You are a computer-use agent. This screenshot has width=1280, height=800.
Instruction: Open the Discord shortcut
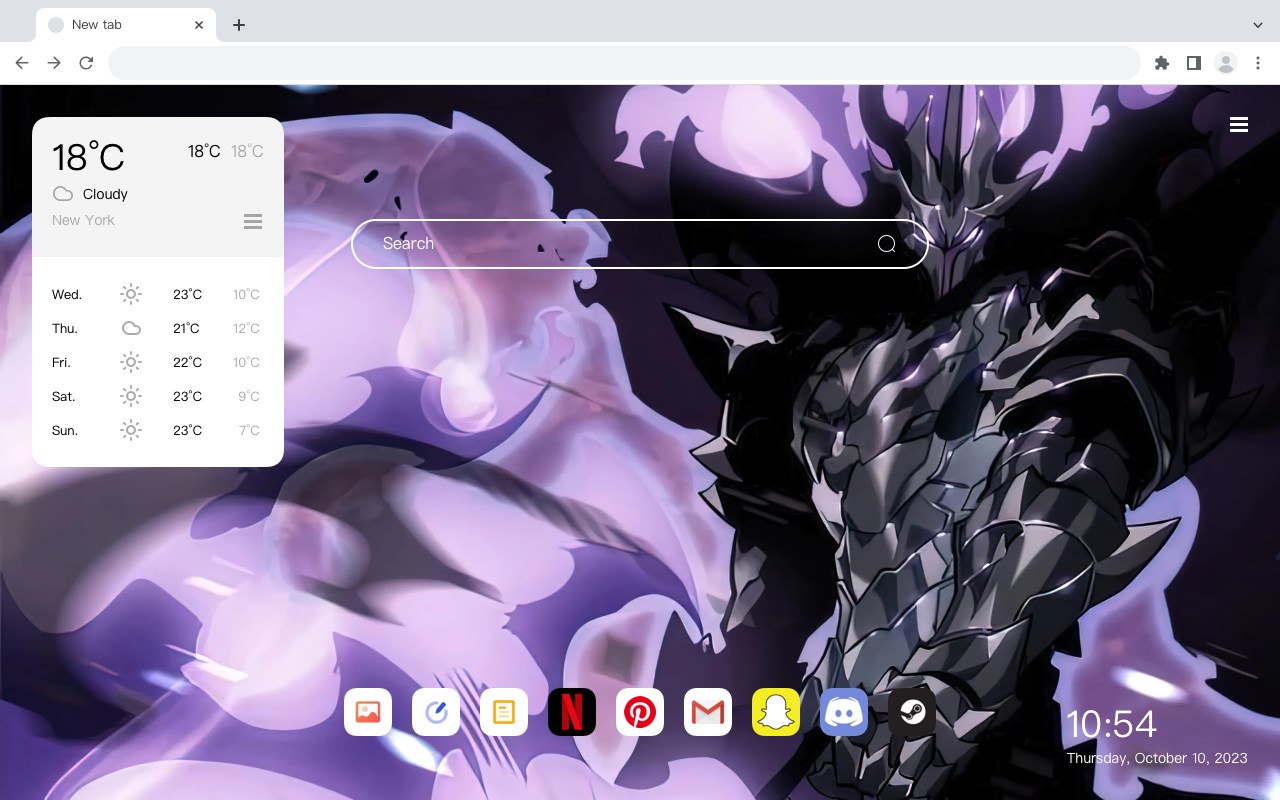click(844, 712)
